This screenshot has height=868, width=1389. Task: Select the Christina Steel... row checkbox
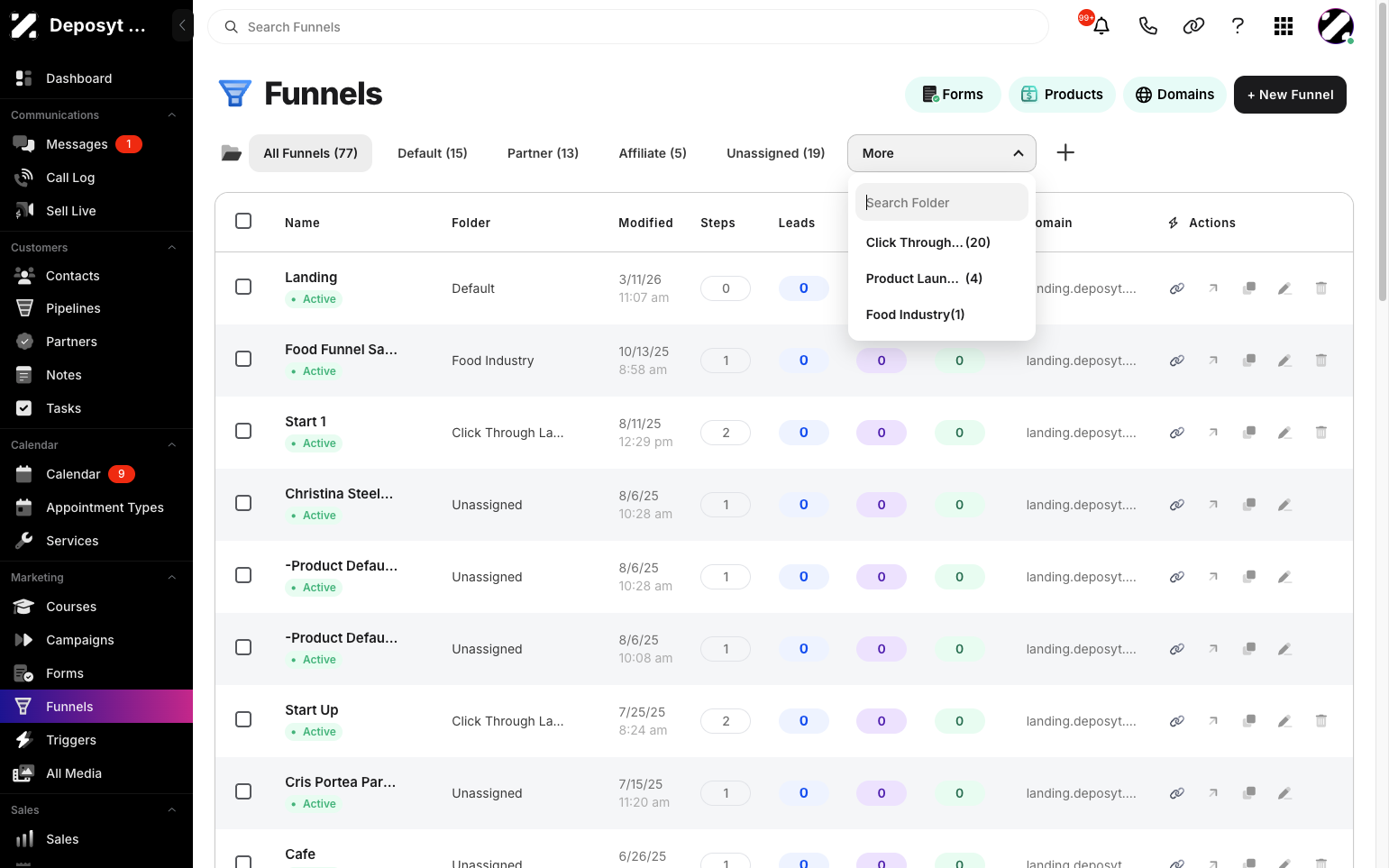click(x=243, y=503)
